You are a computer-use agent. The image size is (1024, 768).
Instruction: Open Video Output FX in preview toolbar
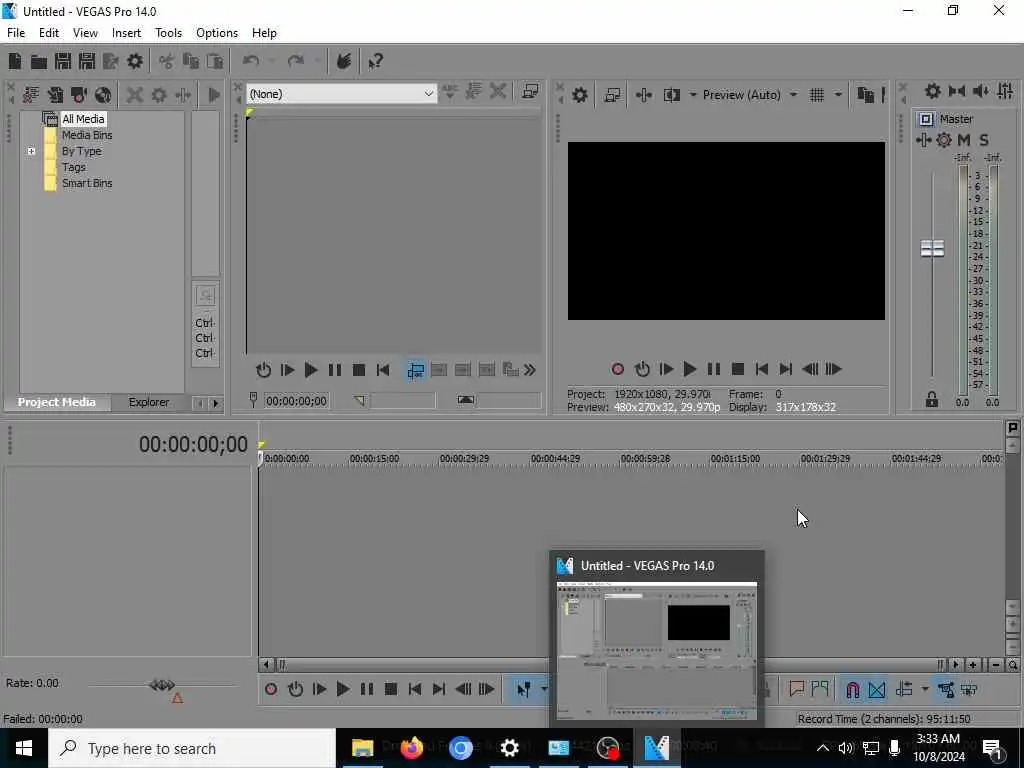(643, 95)
